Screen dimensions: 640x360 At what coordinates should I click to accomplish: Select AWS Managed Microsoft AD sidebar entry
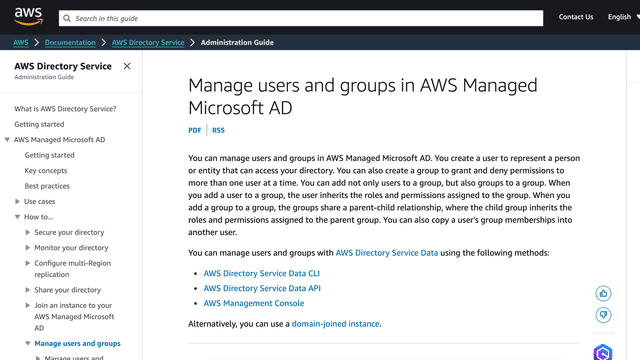(x=60, y=140)
